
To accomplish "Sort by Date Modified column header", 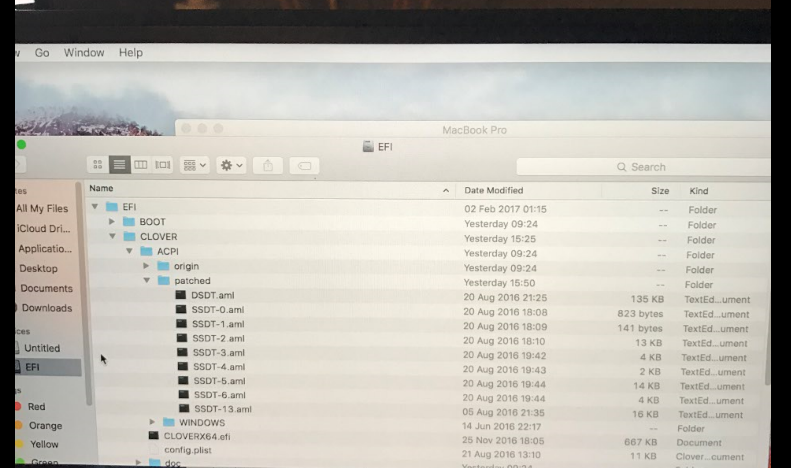I will click(x=493, y=190).
